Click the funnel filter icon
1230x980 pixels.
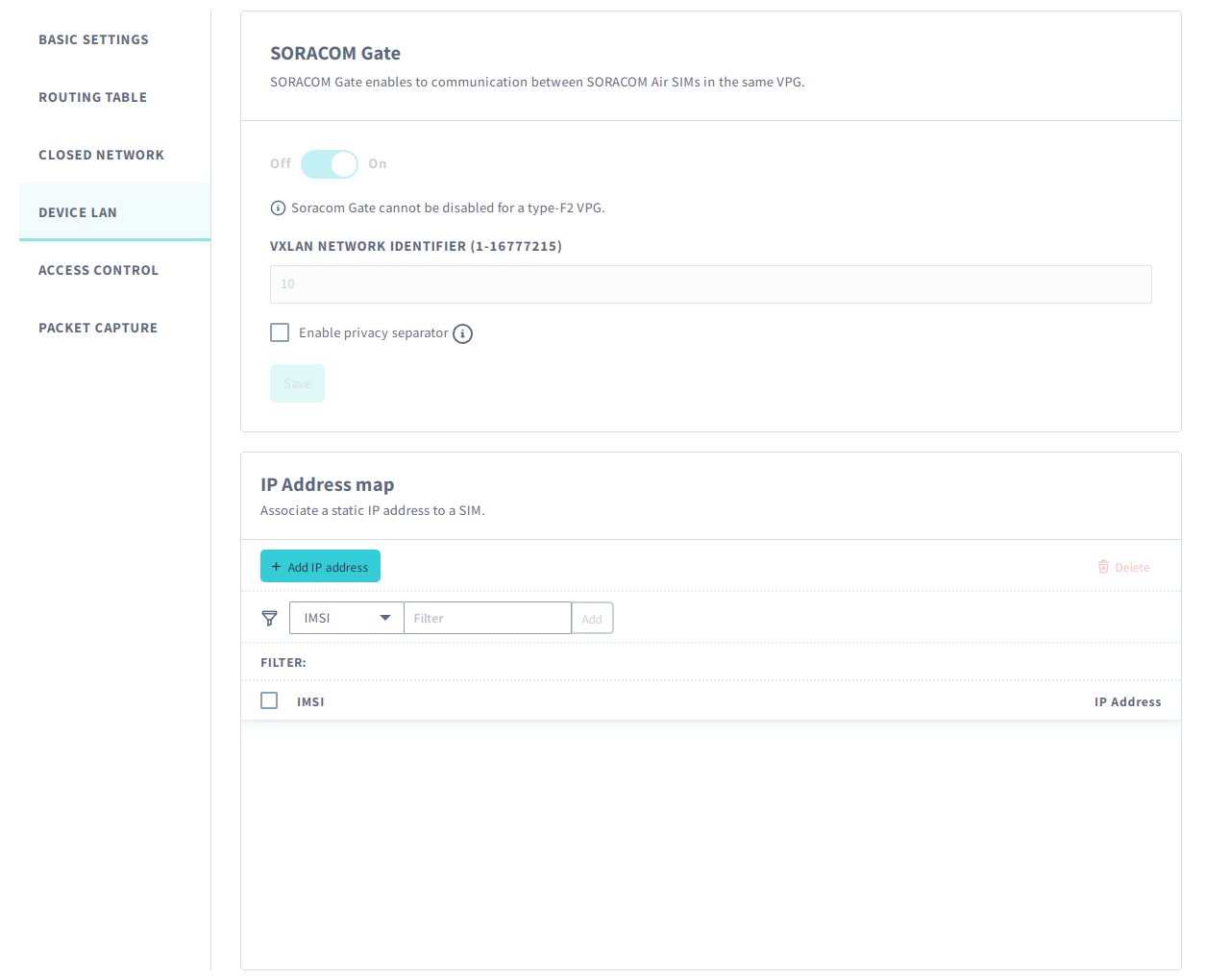coord(270,618)
